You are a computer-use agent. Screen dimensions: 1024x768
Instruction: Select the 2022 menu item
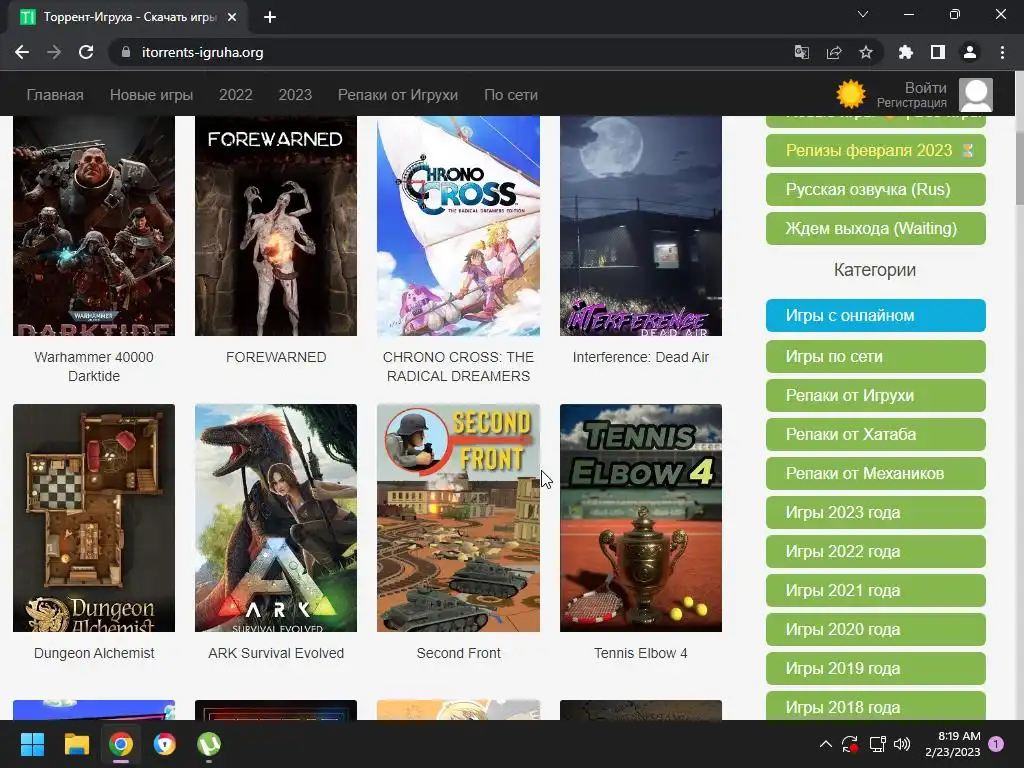point(236,95)
